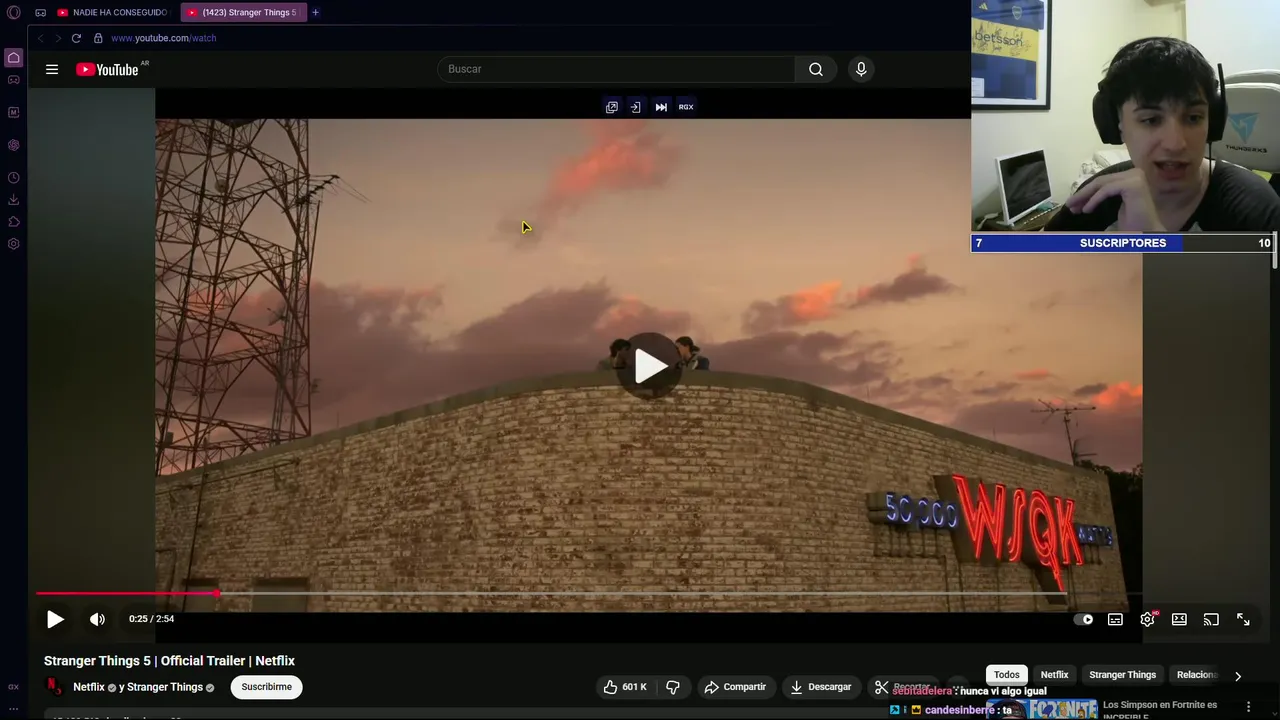Click the SUSCRIPTORES goal bar overlay
1280x720 pixels.
(x=1122, y=243)
